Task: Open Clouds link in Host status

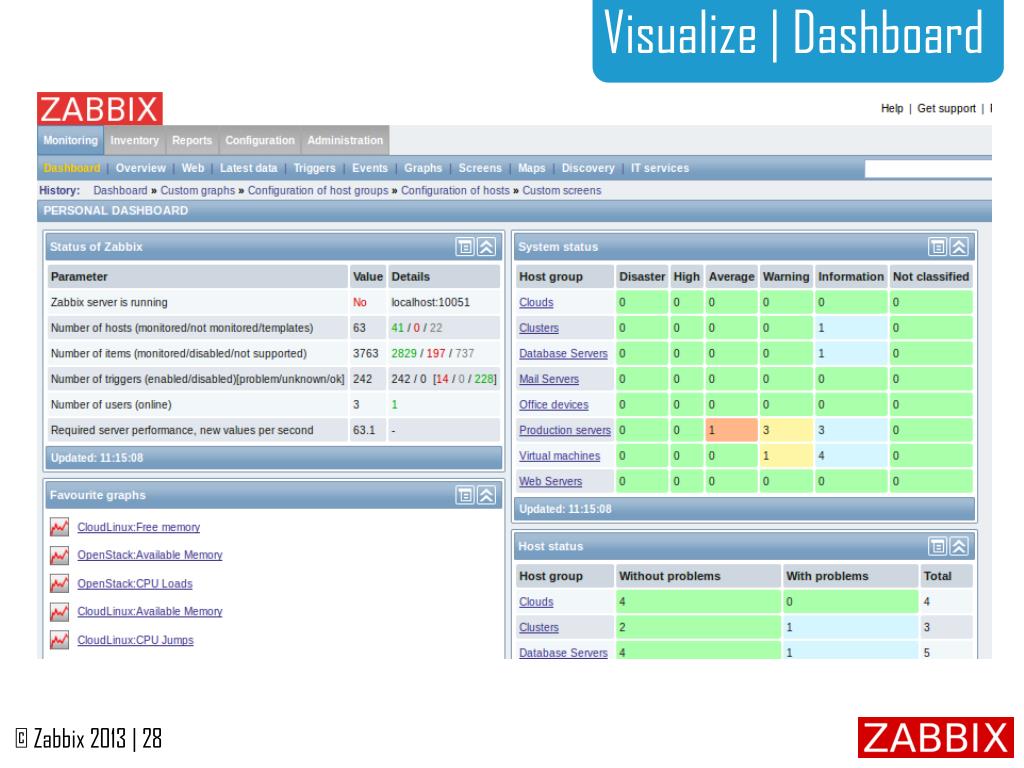Action: (x=536, y=601)
